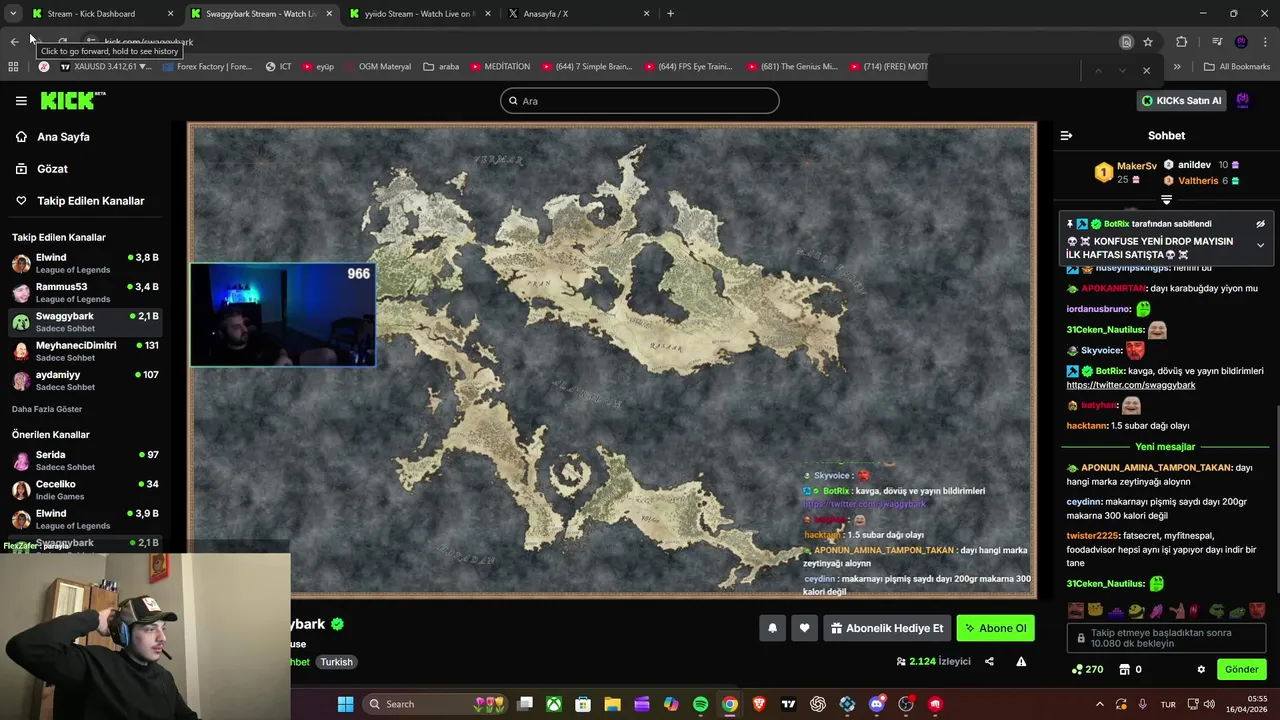
Task: Collapse the Sohbet chat panel
Action: point(1066,135)
